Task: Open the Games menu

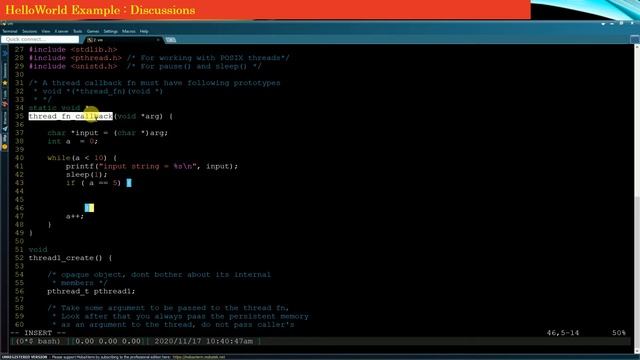Action: click(93, 31)
